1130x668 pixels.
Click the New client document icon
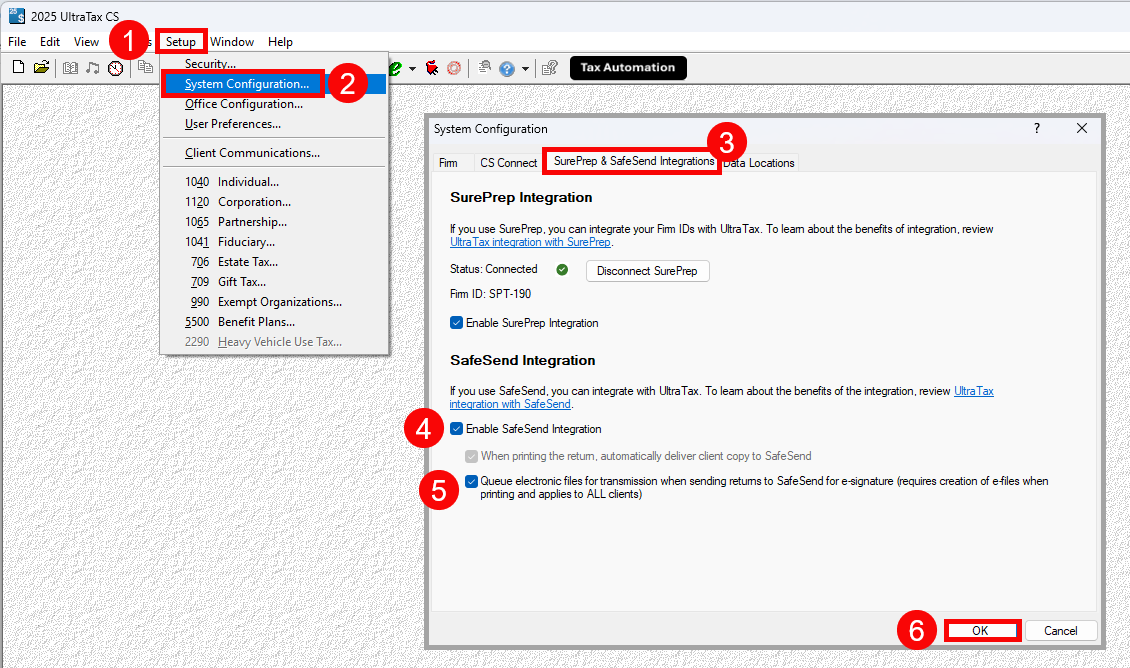(18, 68)
